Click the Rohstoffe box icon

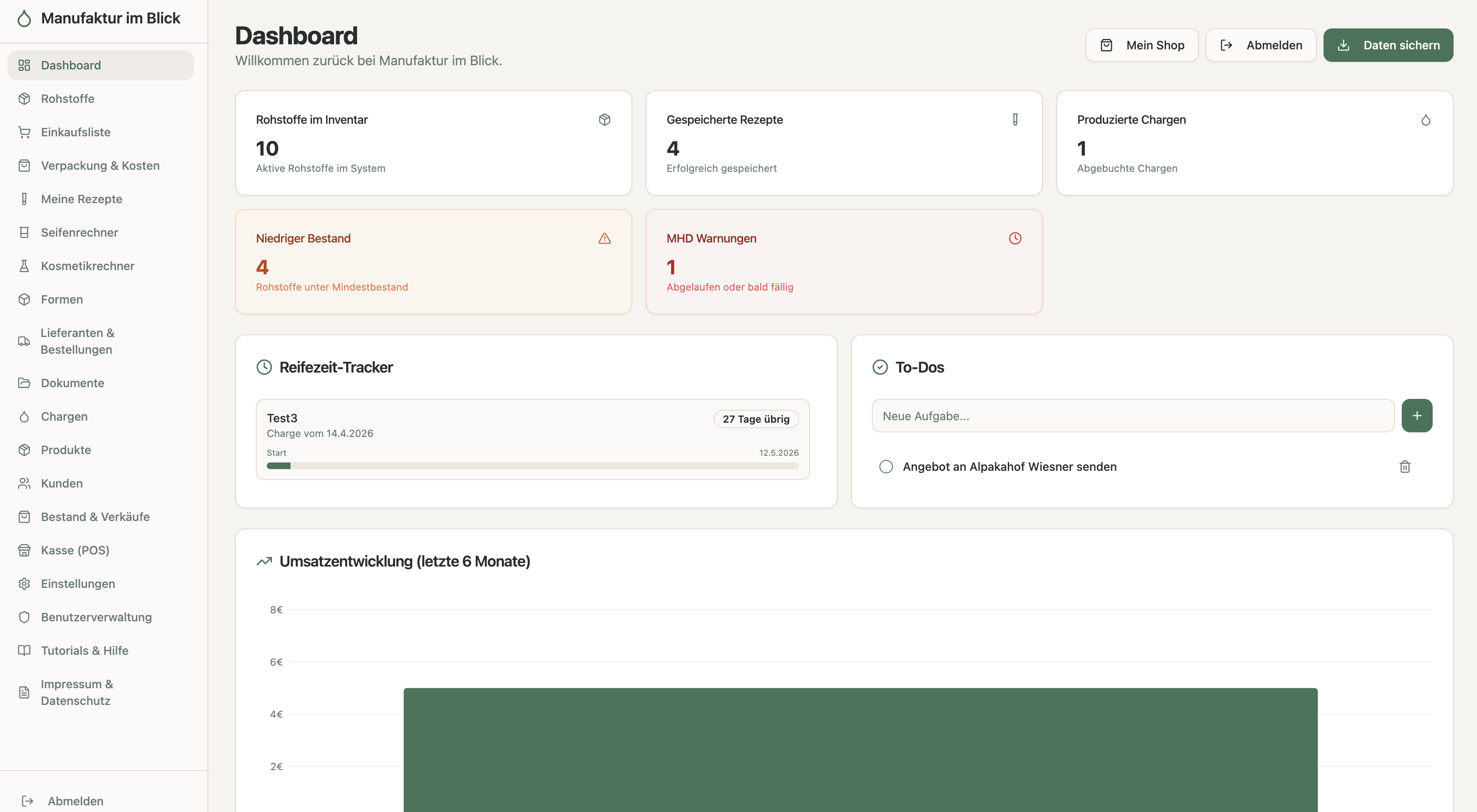24,99
